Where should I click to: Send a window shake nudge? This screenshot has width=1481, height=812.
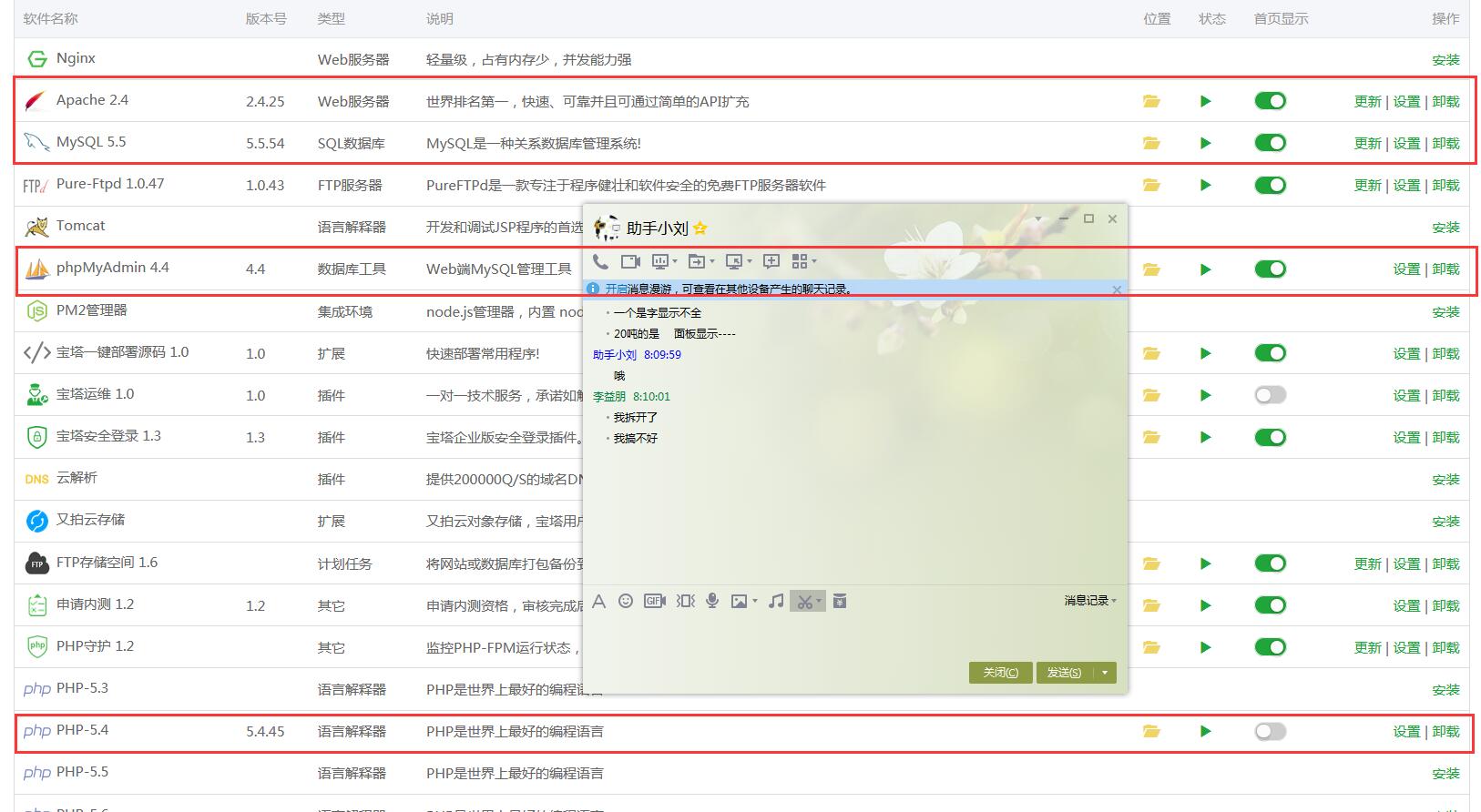click(x=686, y=601)
